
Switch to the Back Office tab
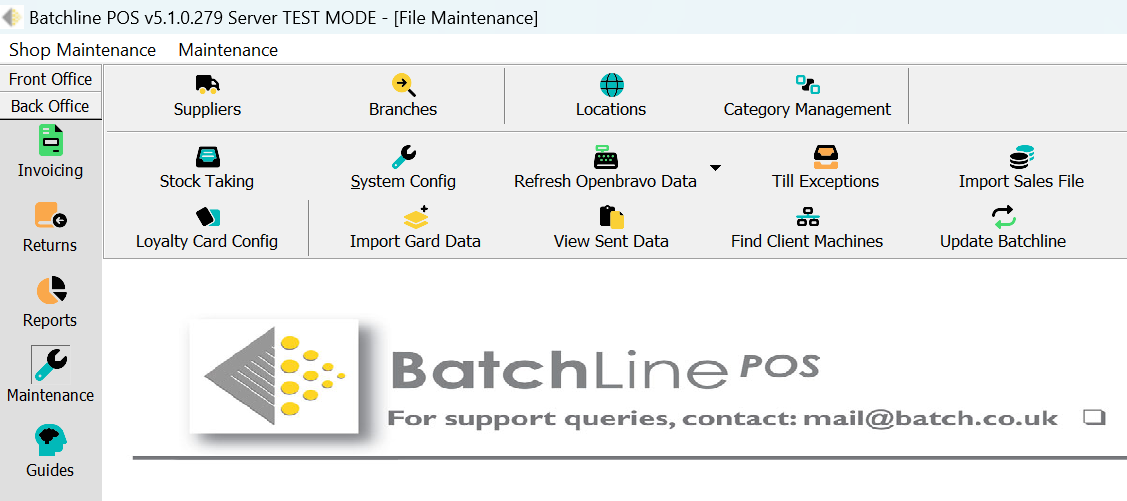50,106
